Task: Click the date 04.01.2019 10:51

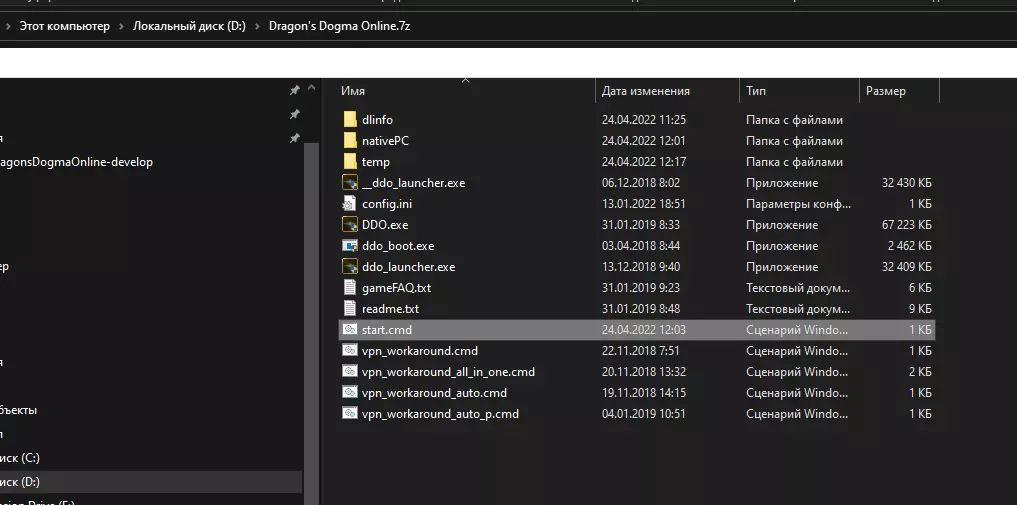Action: [643, 414]
